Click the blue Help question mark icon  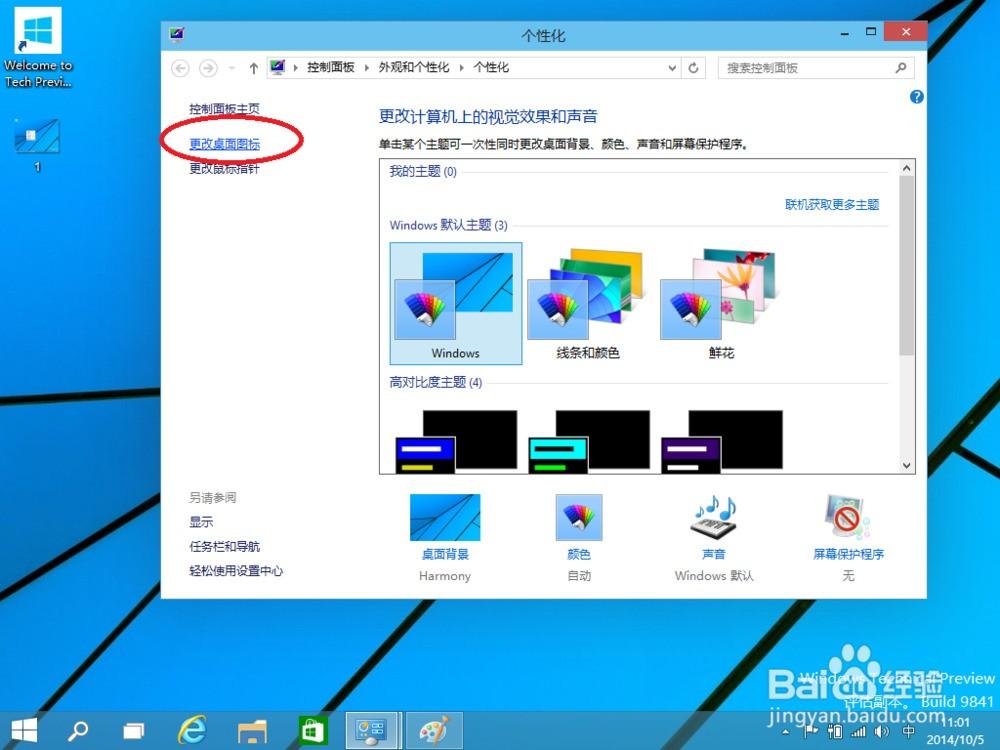pos(917,96)
